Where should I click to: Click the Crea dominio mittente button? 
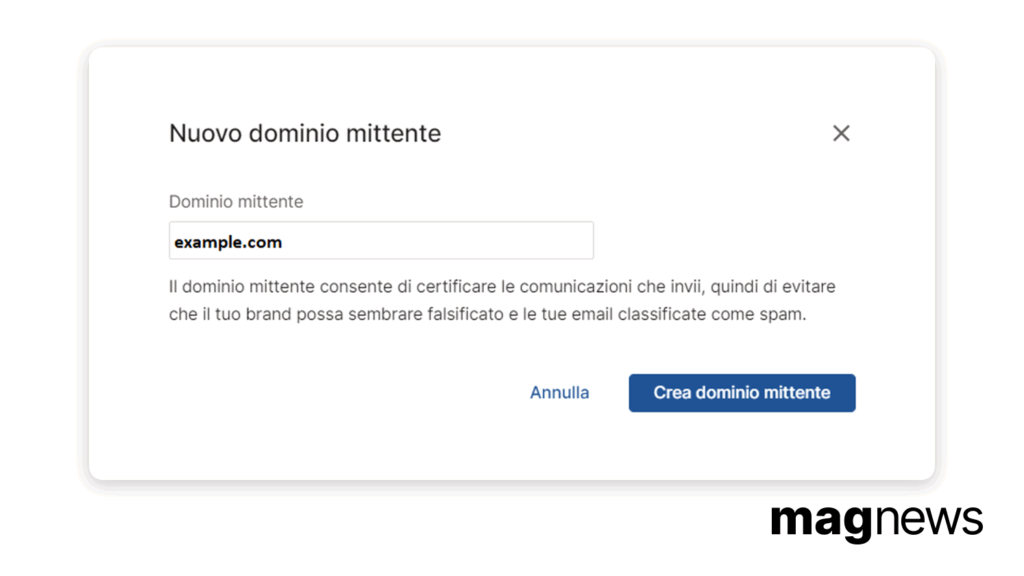pyautogui.click(x=742, y=393)
